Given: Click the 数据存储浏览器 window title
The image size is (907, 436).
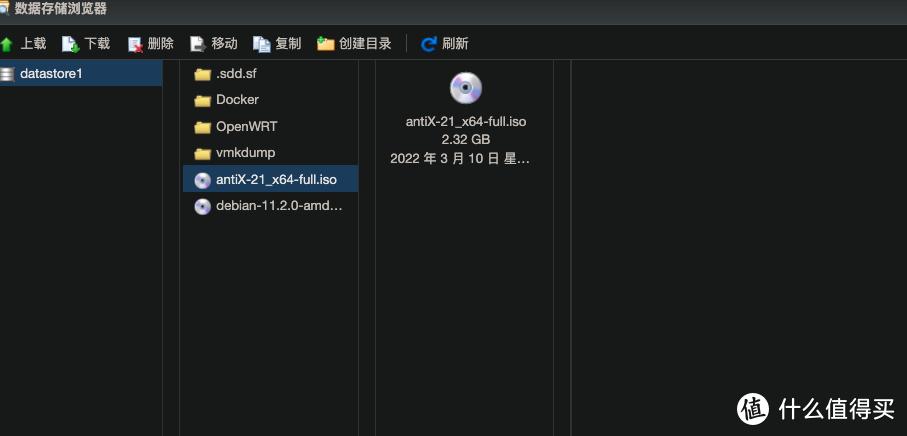Looking at the screenshot, I should [x=60, y=9].
